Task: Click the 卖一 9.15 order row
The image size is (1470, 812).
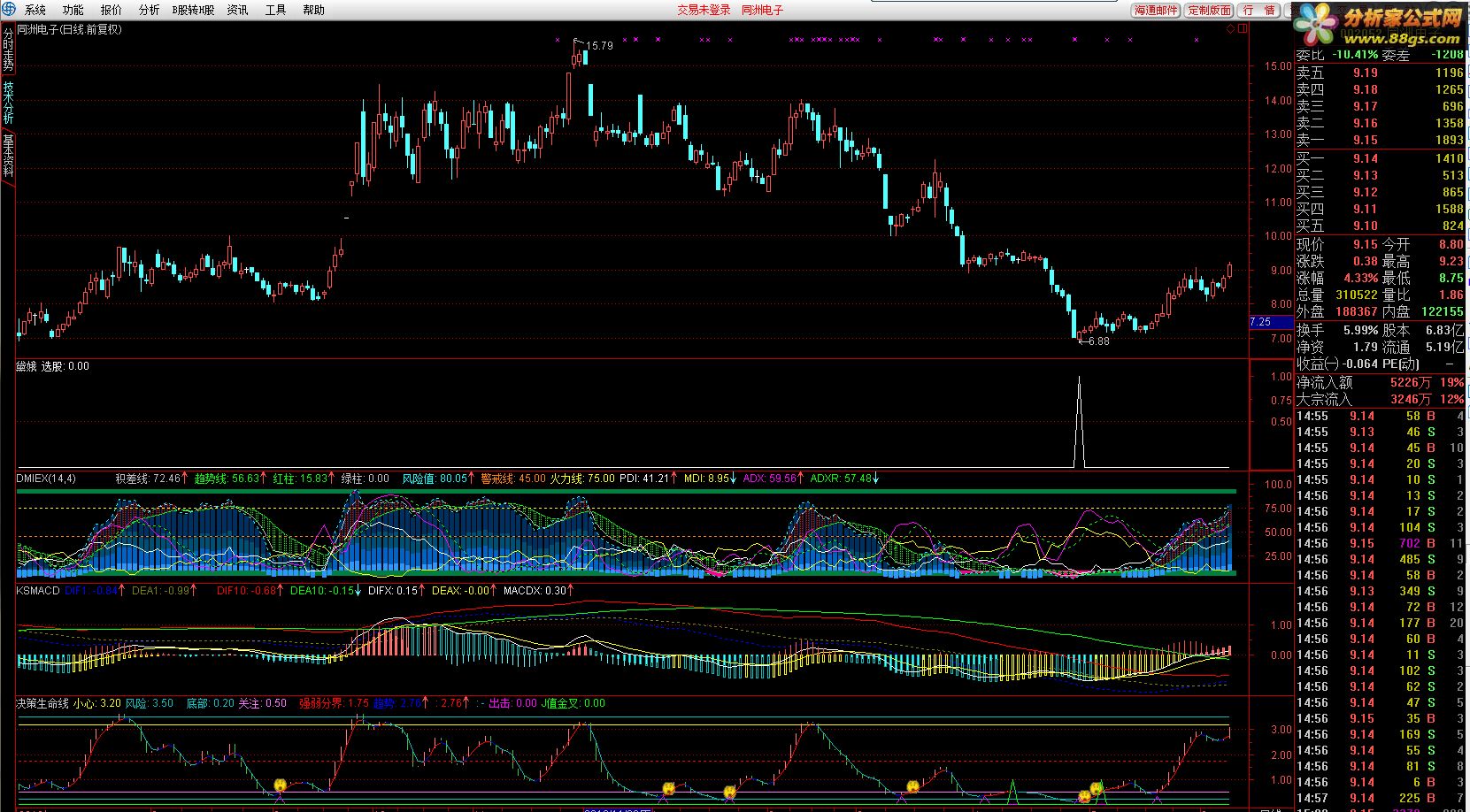Action: [1381, 140]
